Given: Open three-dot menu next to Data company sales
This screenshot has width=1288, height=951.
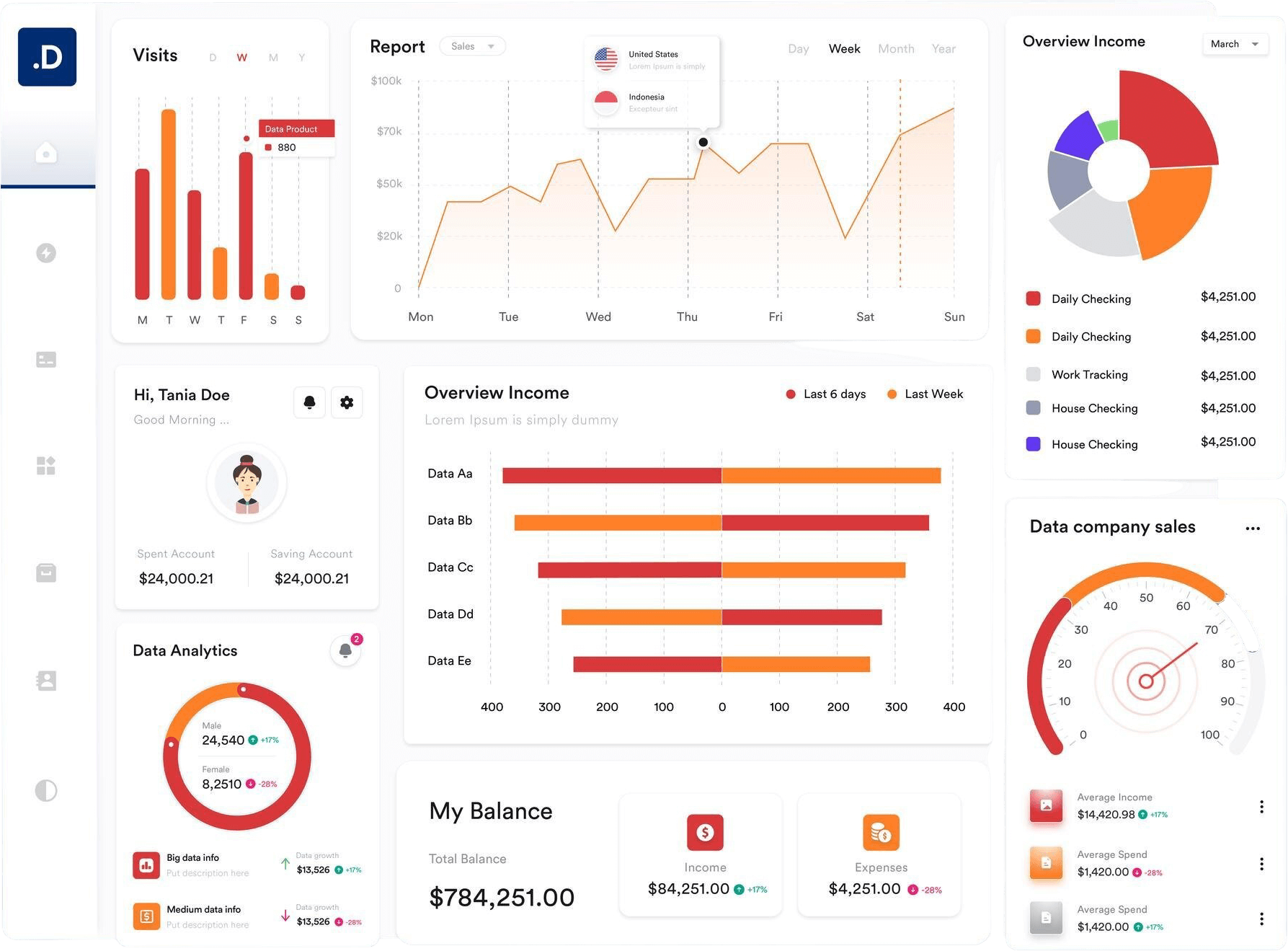Looking at the screenshot, I should (x=1253, y=528).
